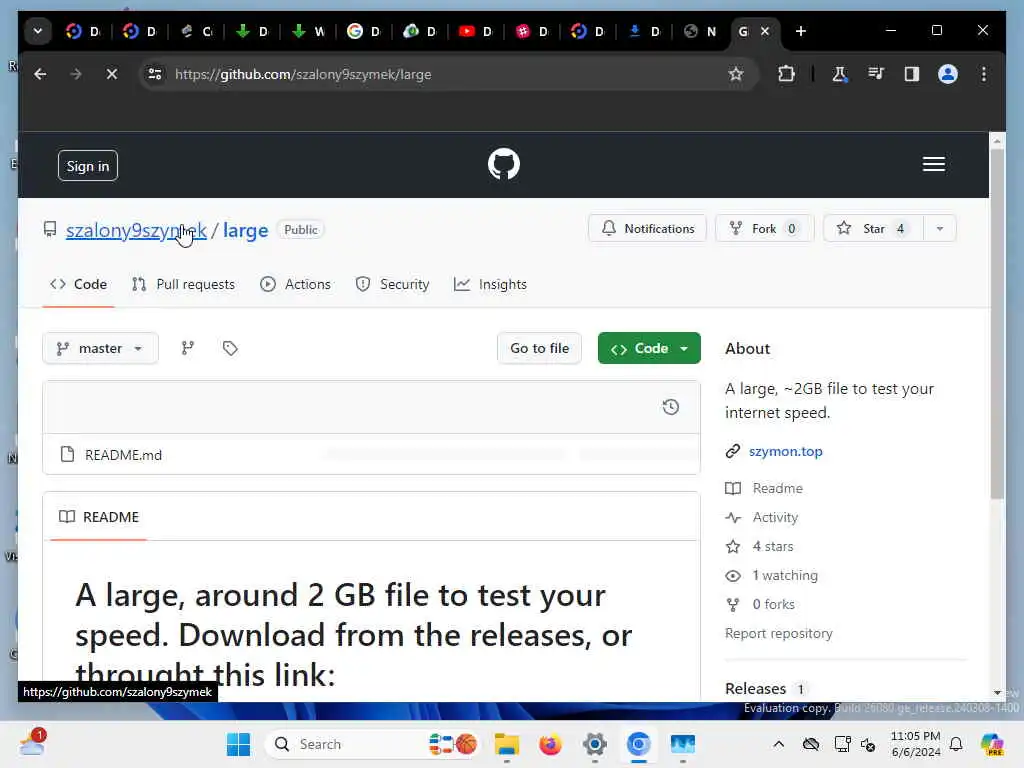View the 1 watching list
This screenshot has height=768, width=1024.
[785, 575]
